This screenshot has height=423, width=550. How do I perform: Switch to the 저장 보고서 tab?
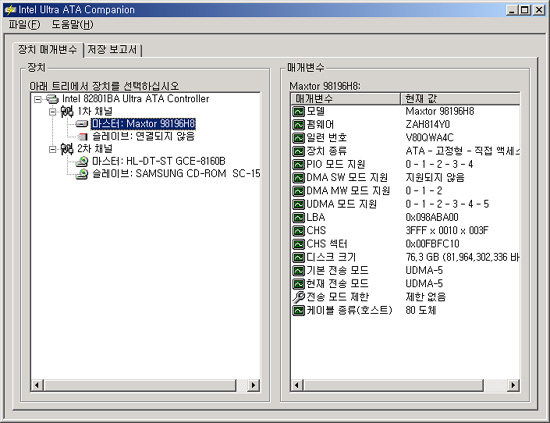[x=112, y=49]
